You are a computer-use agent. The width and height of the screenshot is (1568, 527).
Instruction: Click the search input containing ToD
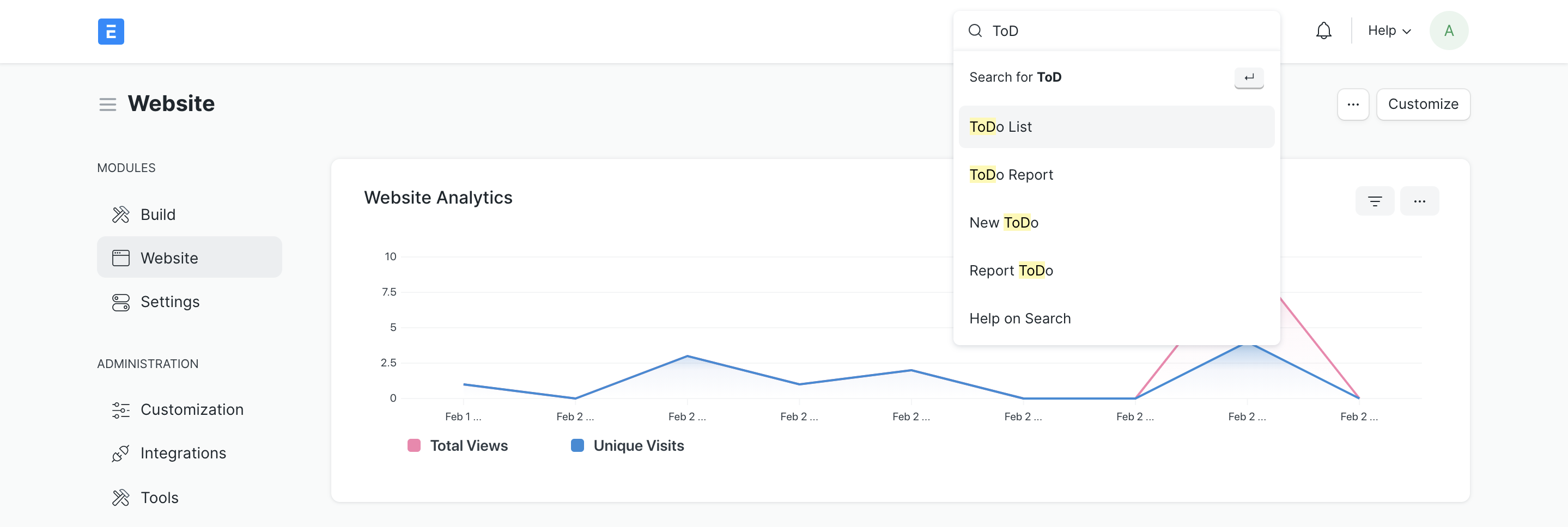[x=1126, y=31]
